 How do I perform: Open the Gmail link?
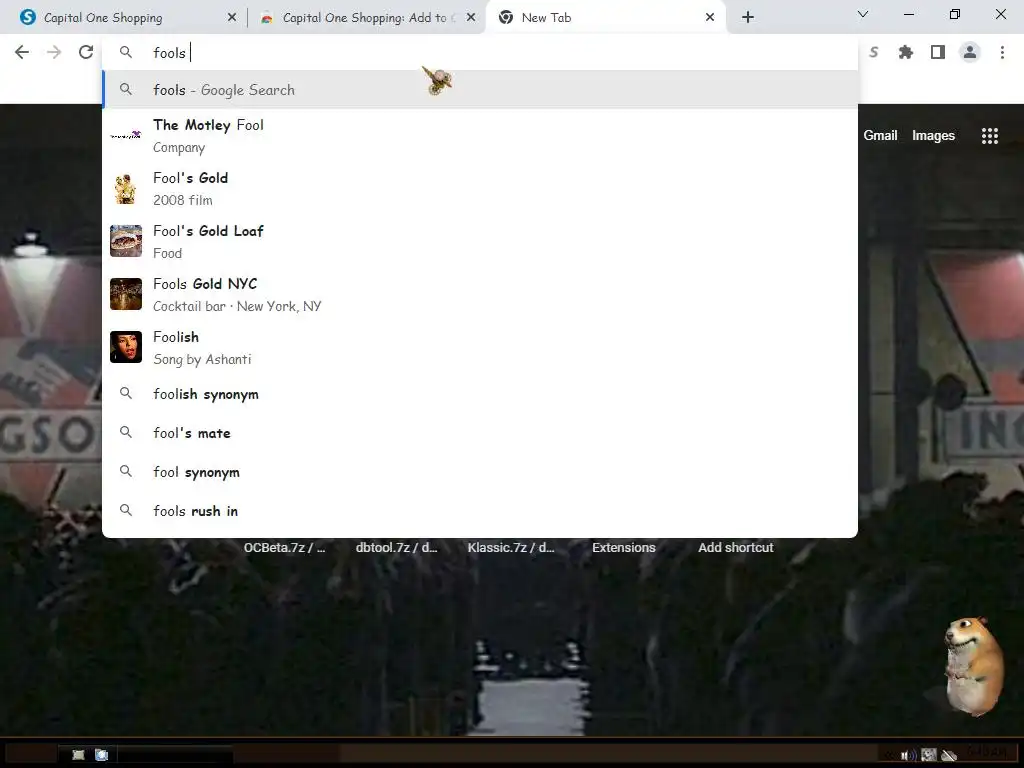pyautogui.click(x=880, y=135)
